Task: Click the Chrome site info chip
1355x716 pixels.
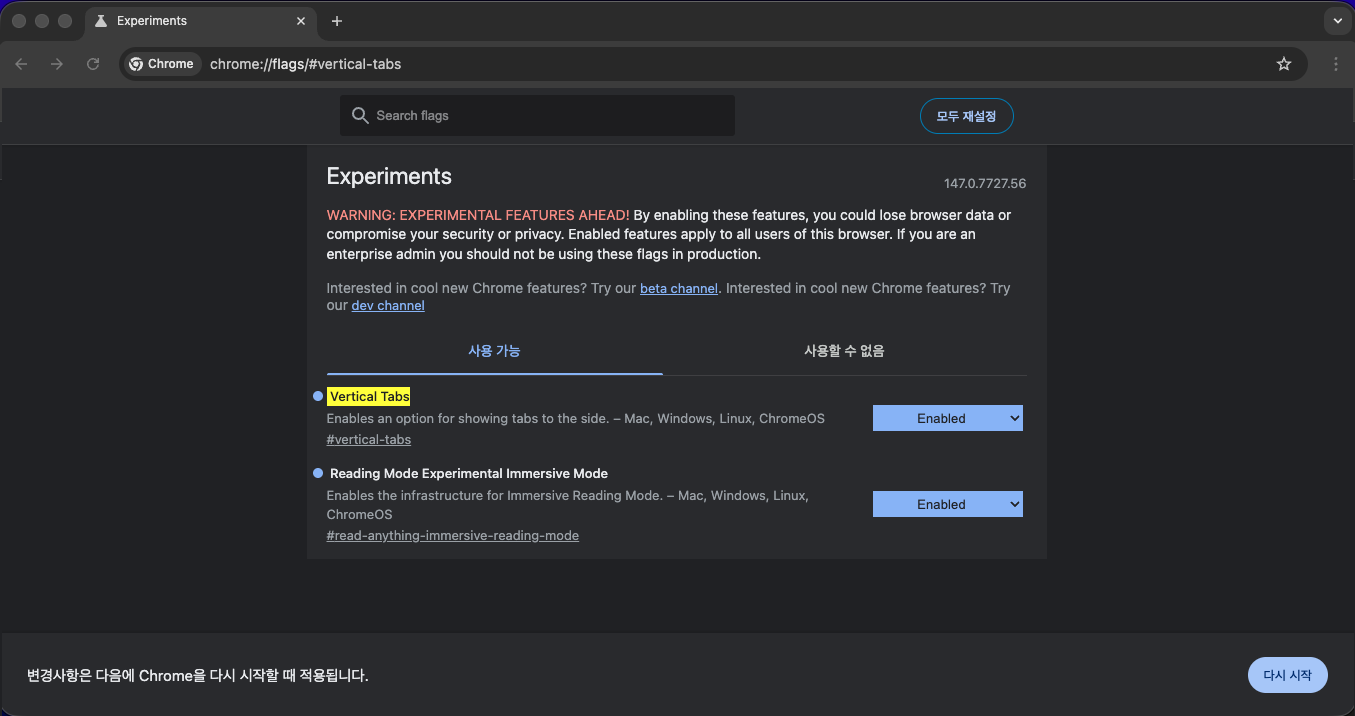Action: click(161, 64)
